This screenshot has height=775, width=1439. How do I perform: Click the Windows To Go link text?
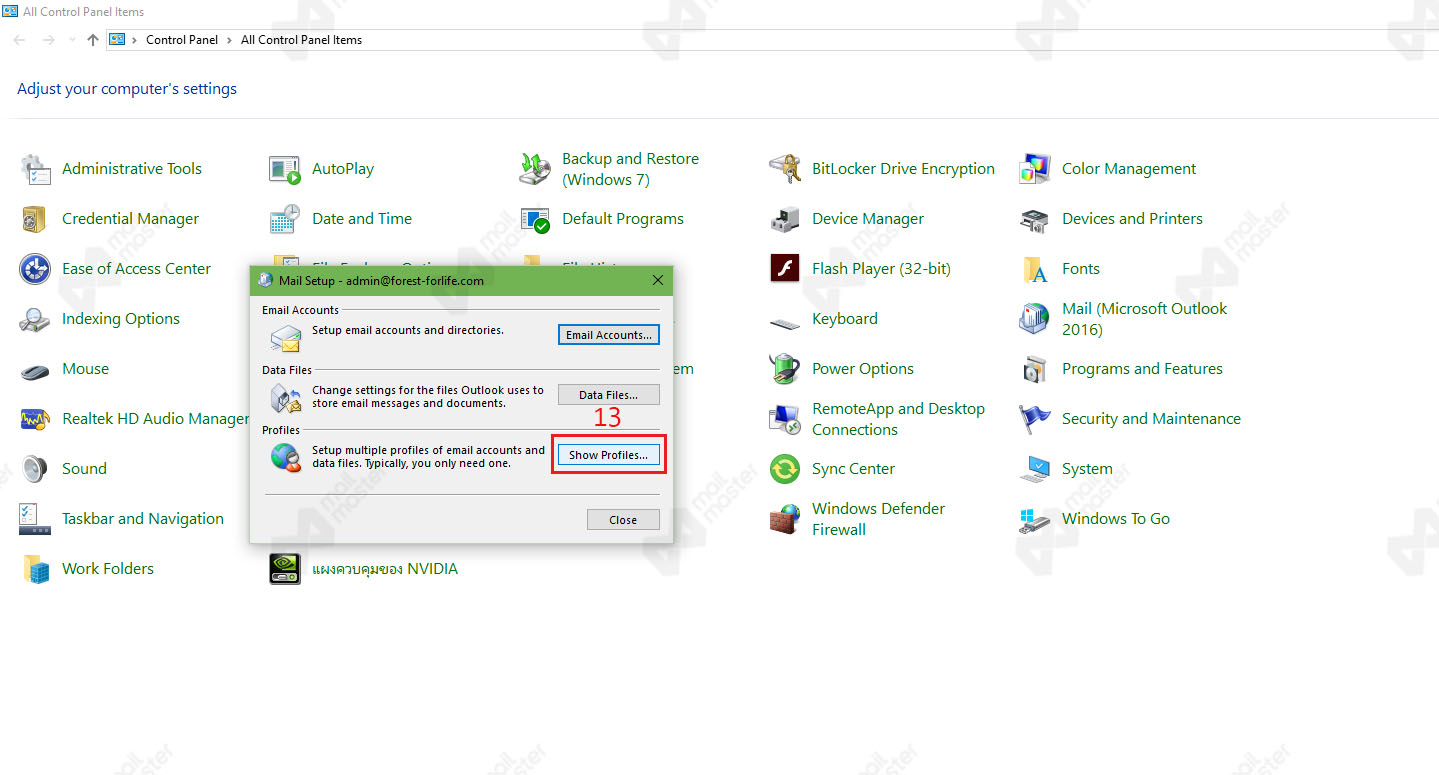pos(1116,519)
